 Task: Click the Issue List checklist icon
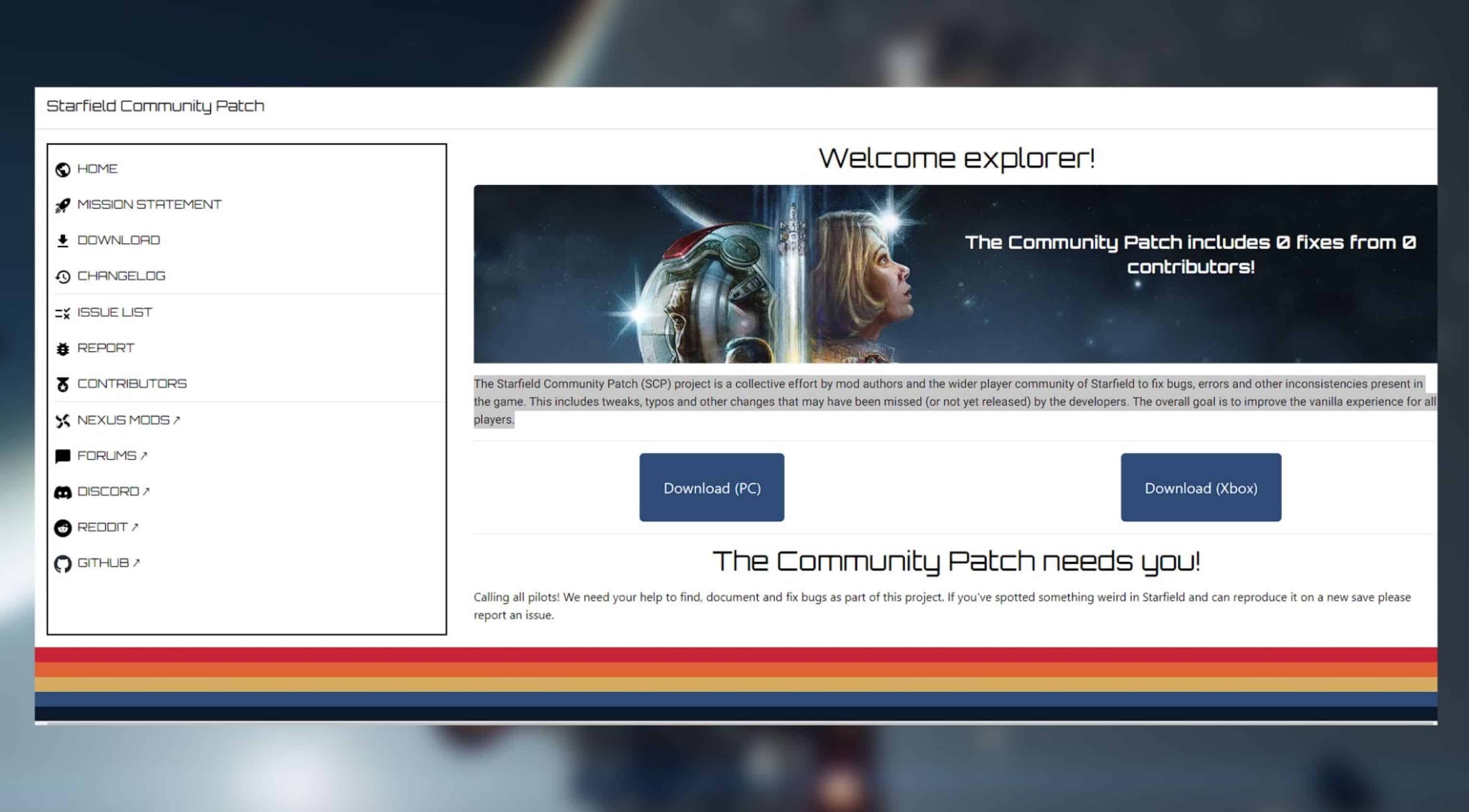63,313
